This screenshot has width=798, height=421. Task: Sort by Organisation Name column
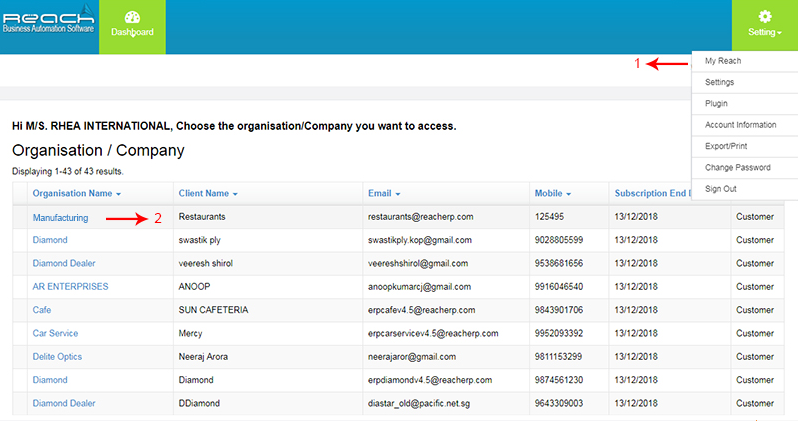coord(77,193)
